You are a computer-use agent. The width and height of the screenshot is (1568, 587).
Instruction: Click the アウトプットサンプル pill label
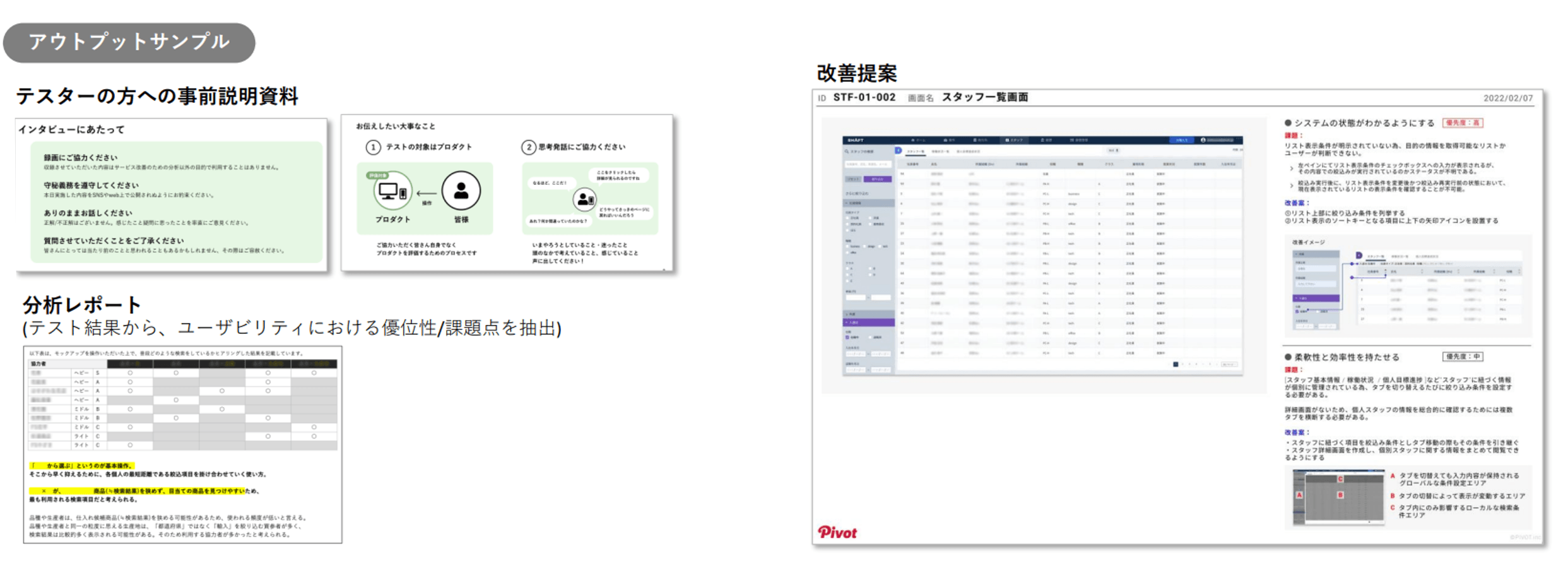[129, 42]
